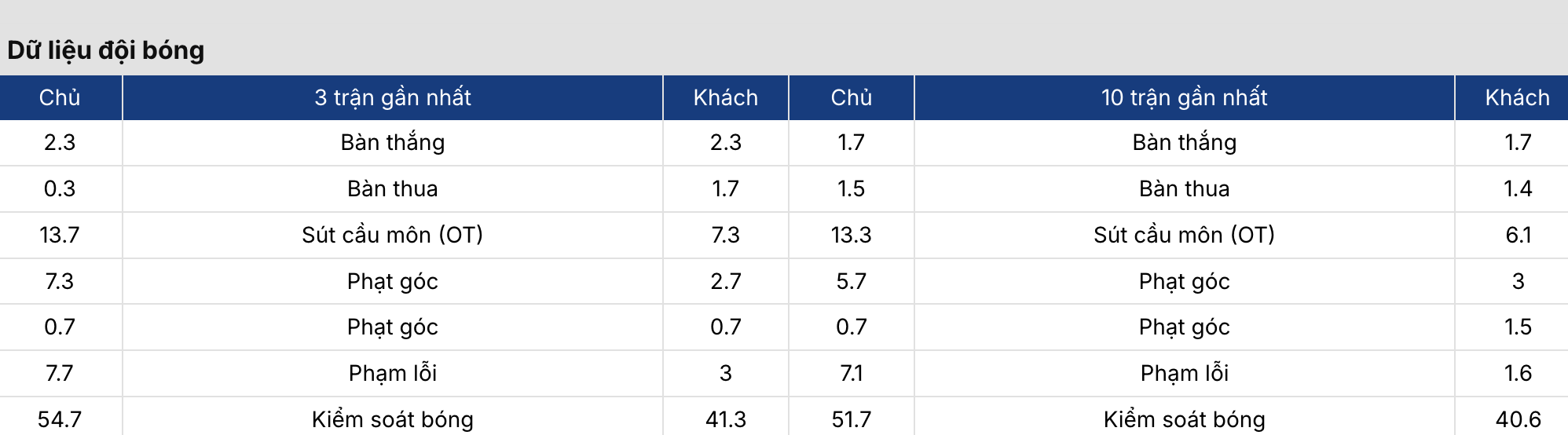Select 'Phạm lỗi' in the 10-match table
This screenshot has width=1568, height=435.
point(1184,373)
